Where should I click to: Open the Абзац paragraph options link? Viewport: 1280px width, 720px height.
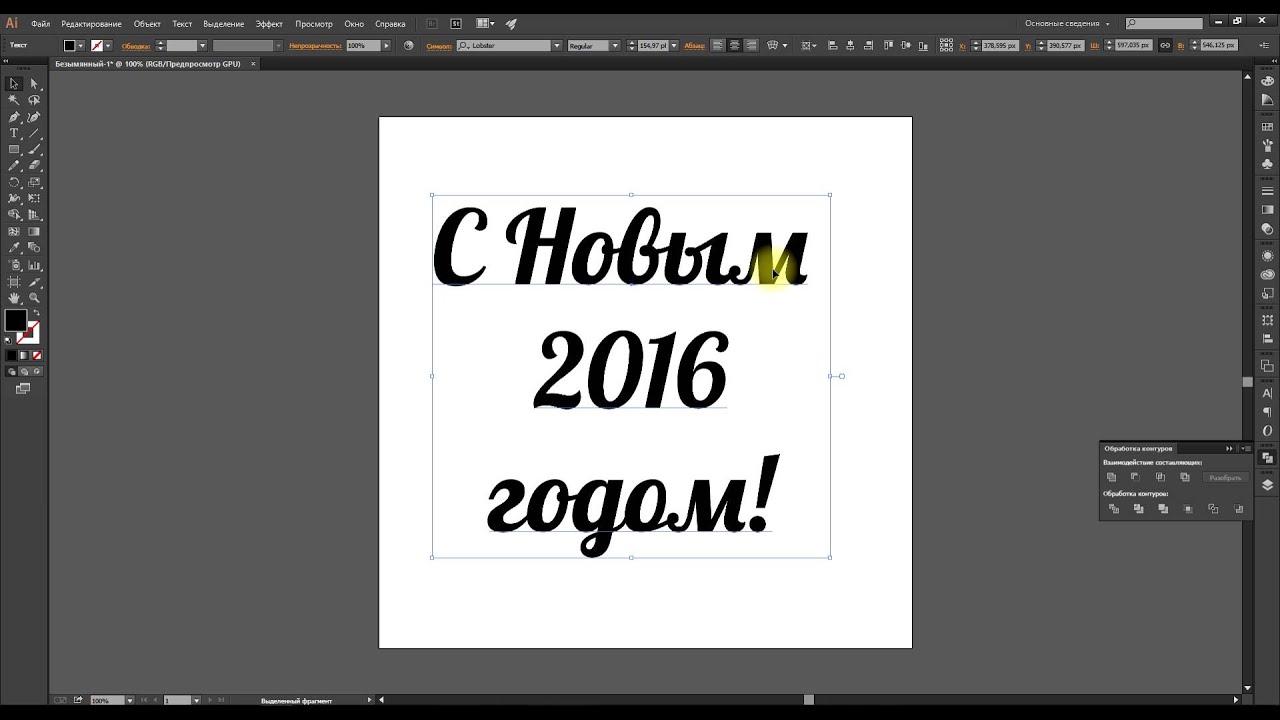(694, 46)
